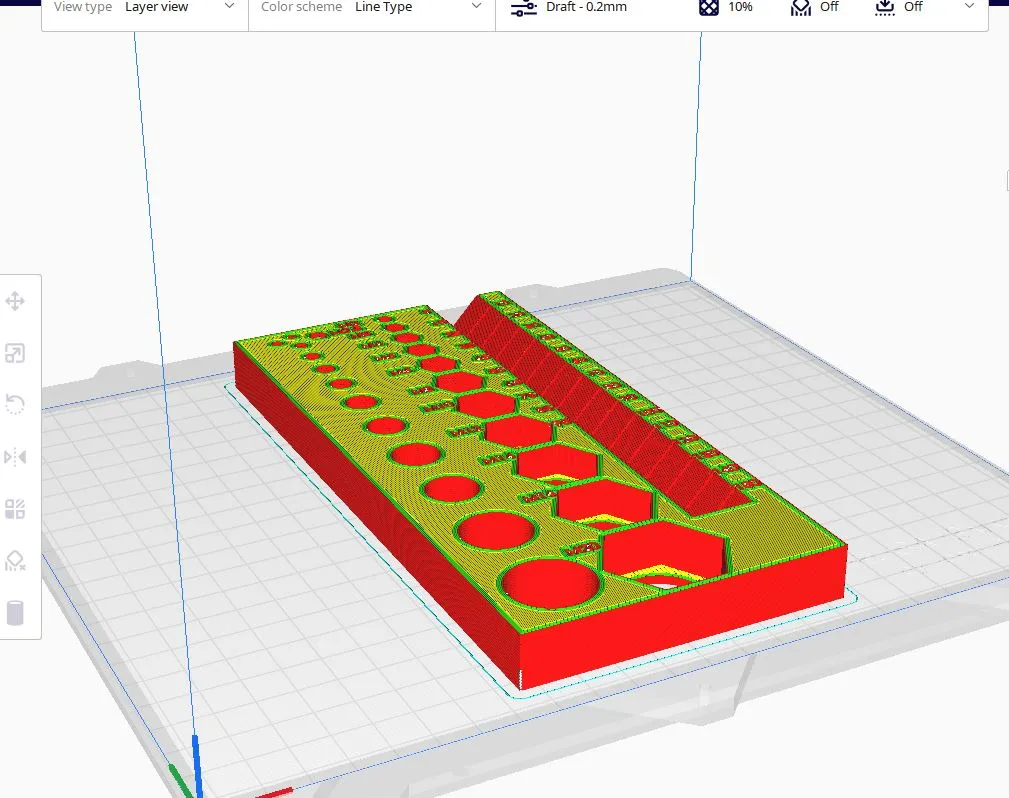Click the cylinder icon in left toolbar
Viewport: 1009px width, 798px height.
pos(15,613)
